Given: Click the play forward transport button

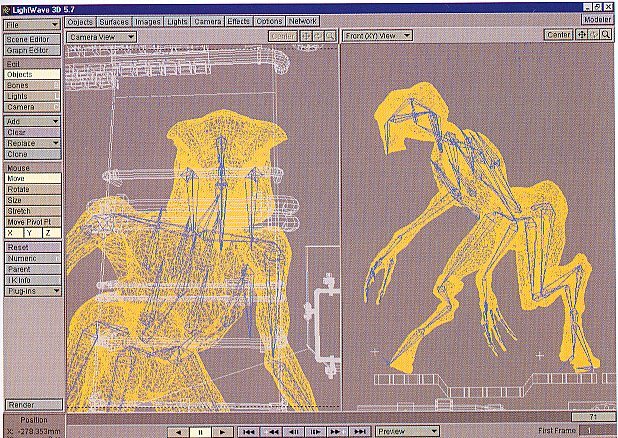Looking at the screenshot, I should (223, 431).
